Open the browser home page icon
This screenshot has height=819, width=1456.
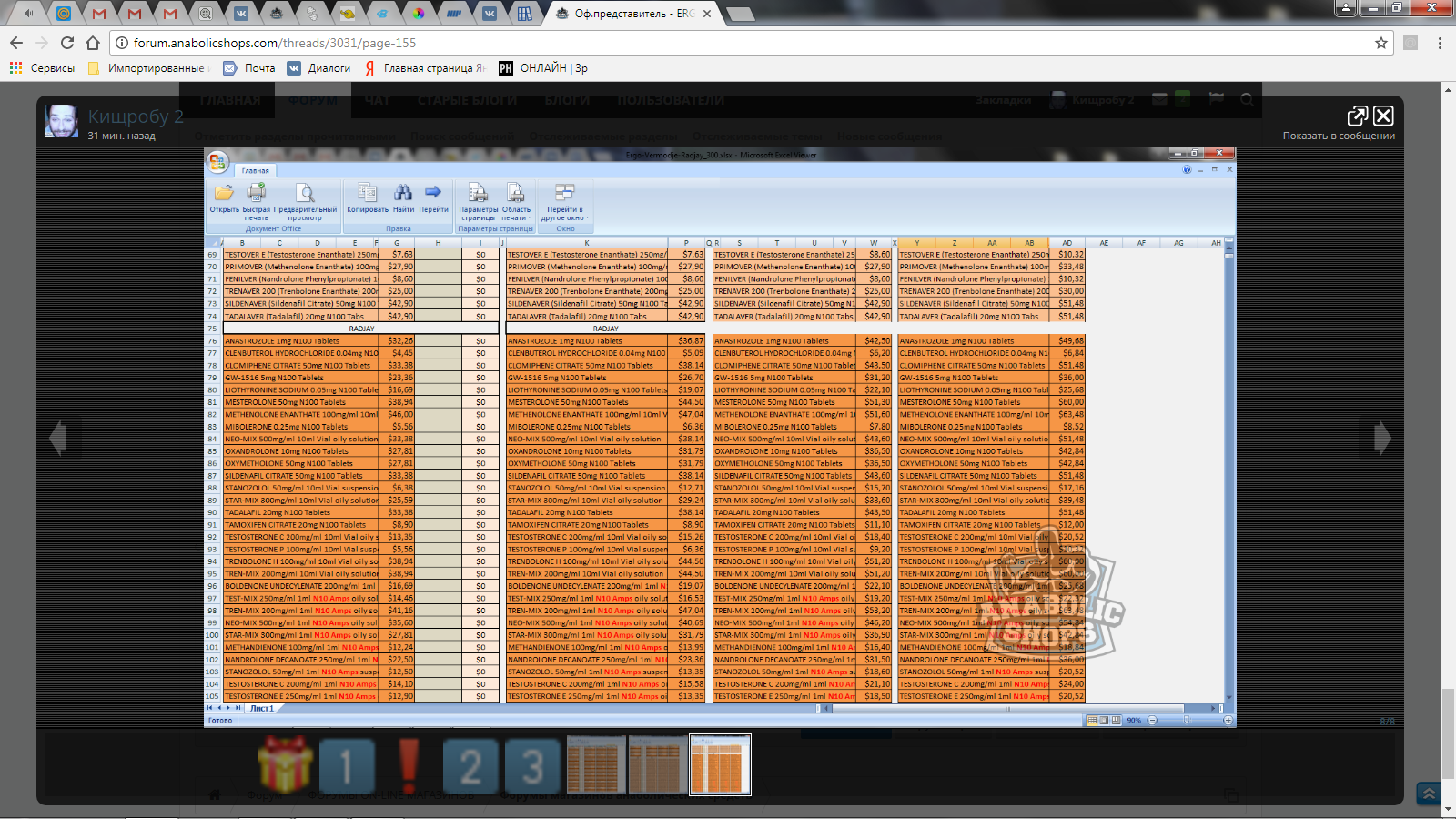coord(93,43)
